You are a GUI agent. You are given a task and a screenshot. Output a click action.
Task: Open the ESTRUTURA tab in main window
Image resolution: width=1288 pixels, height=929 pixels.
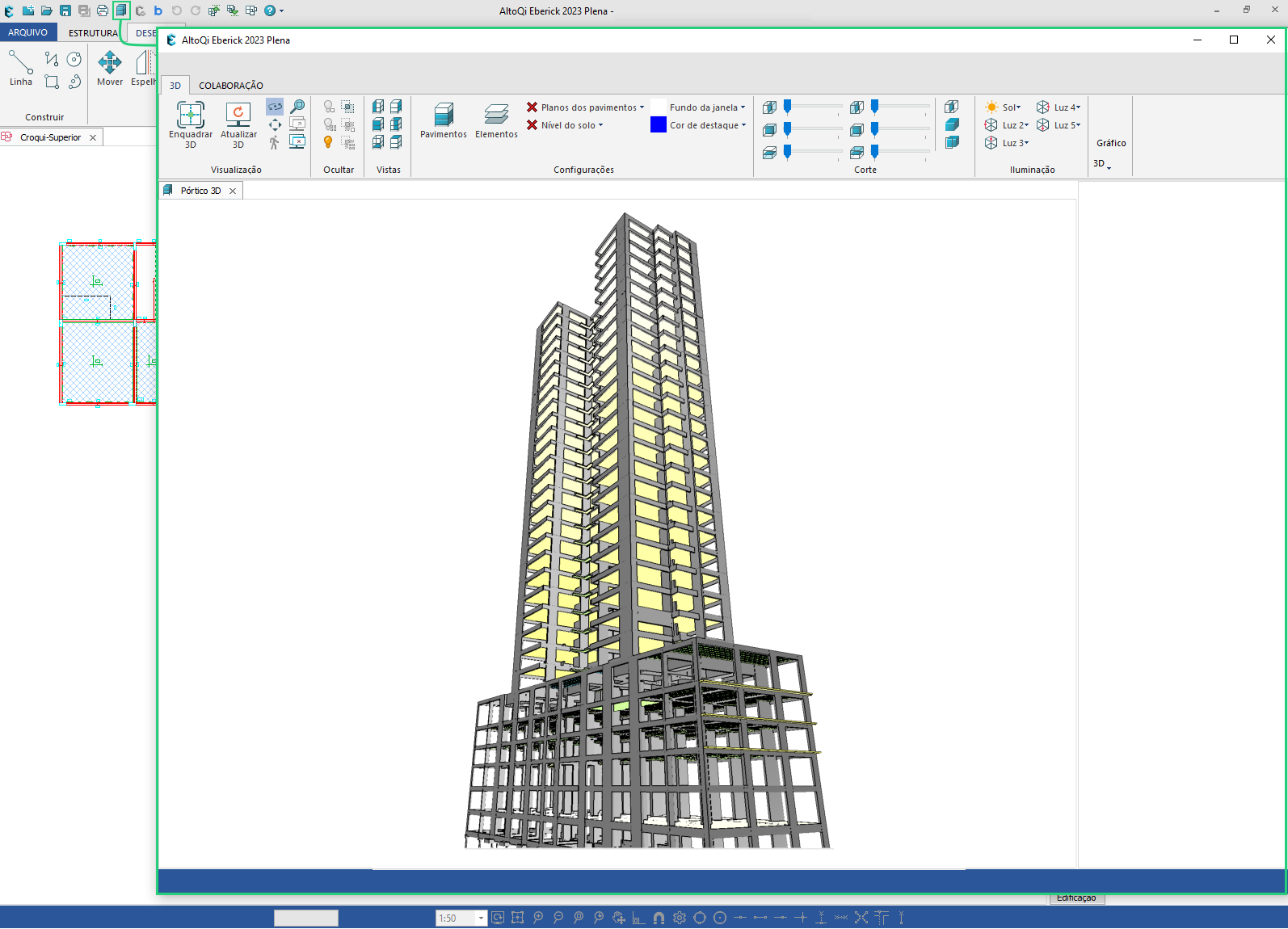tap(93, 33)
